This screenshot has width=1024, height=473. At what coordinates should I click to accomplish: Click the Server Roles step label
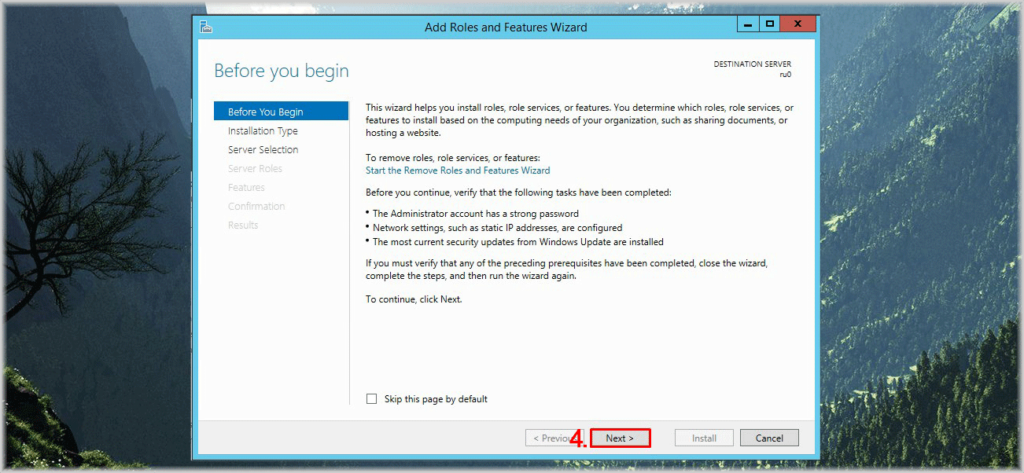(255, 169)
